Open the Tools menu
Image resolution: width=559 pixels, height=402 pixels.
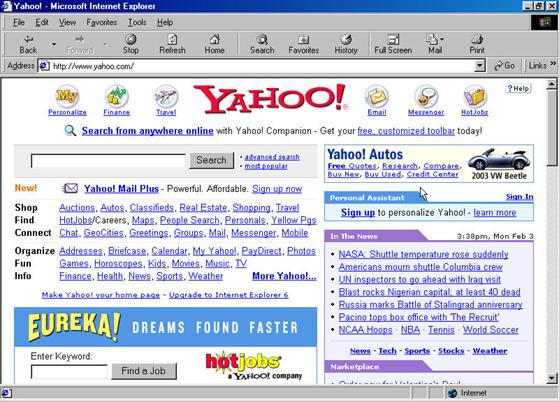[x=137, y=22]
